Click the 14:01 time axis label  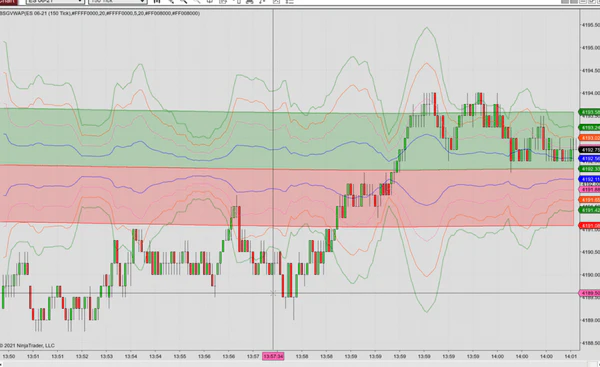point(571,356)
